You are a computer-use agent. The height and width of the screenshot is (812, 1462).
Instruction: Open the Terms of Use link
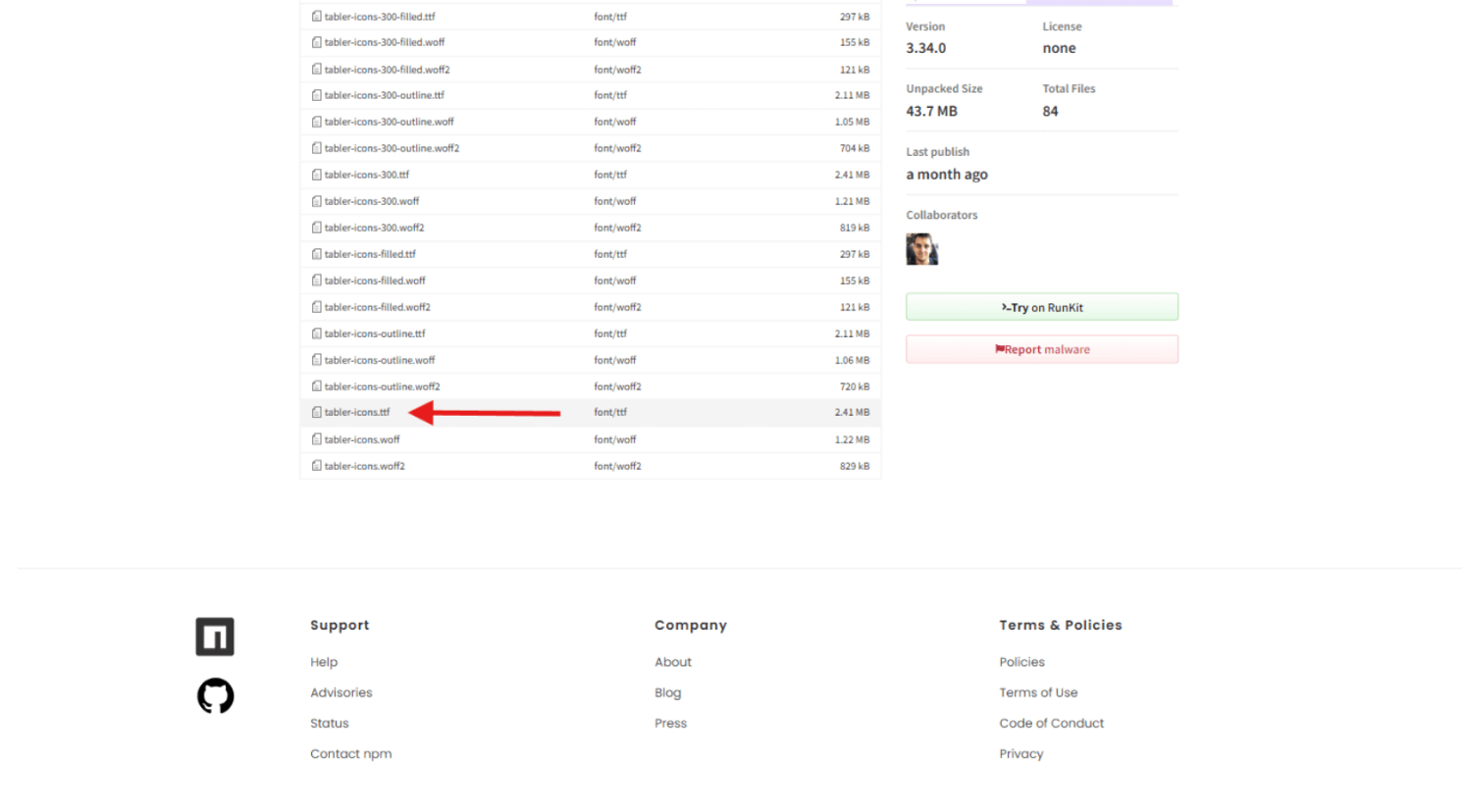pos(1038,692)
